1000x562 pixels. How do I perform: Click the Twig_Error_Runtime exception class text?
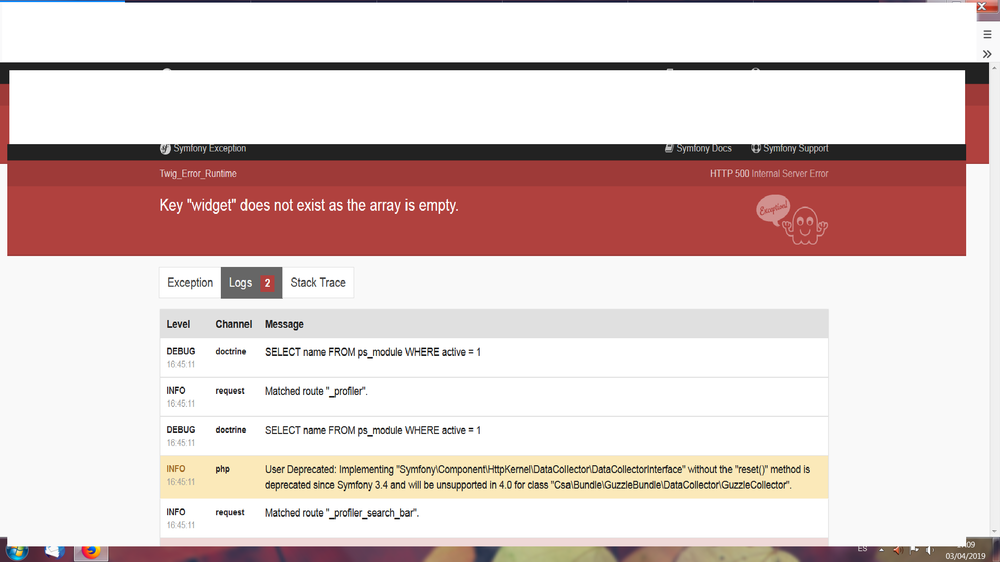(x=198, y=174)
